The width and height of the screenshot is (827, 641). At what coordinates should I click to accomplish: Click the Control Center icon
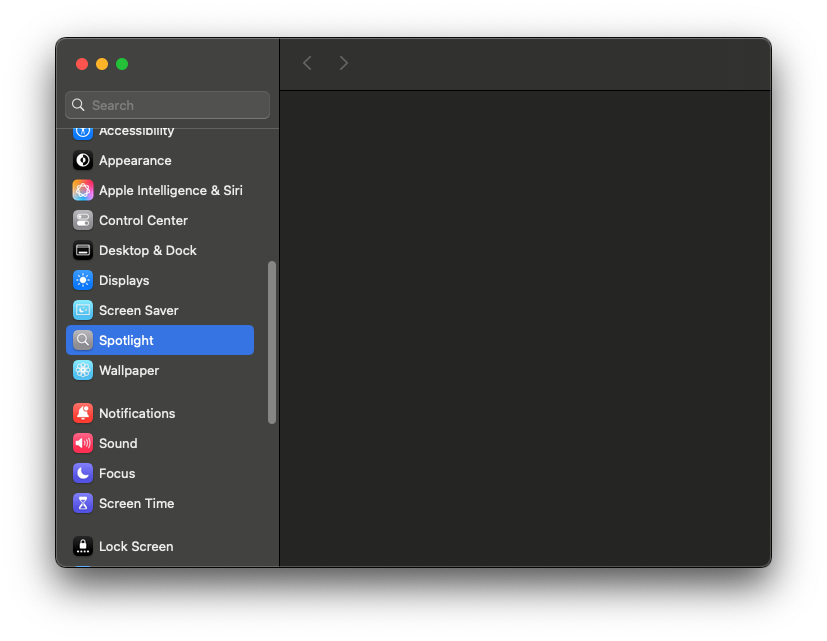coord(83,221)
